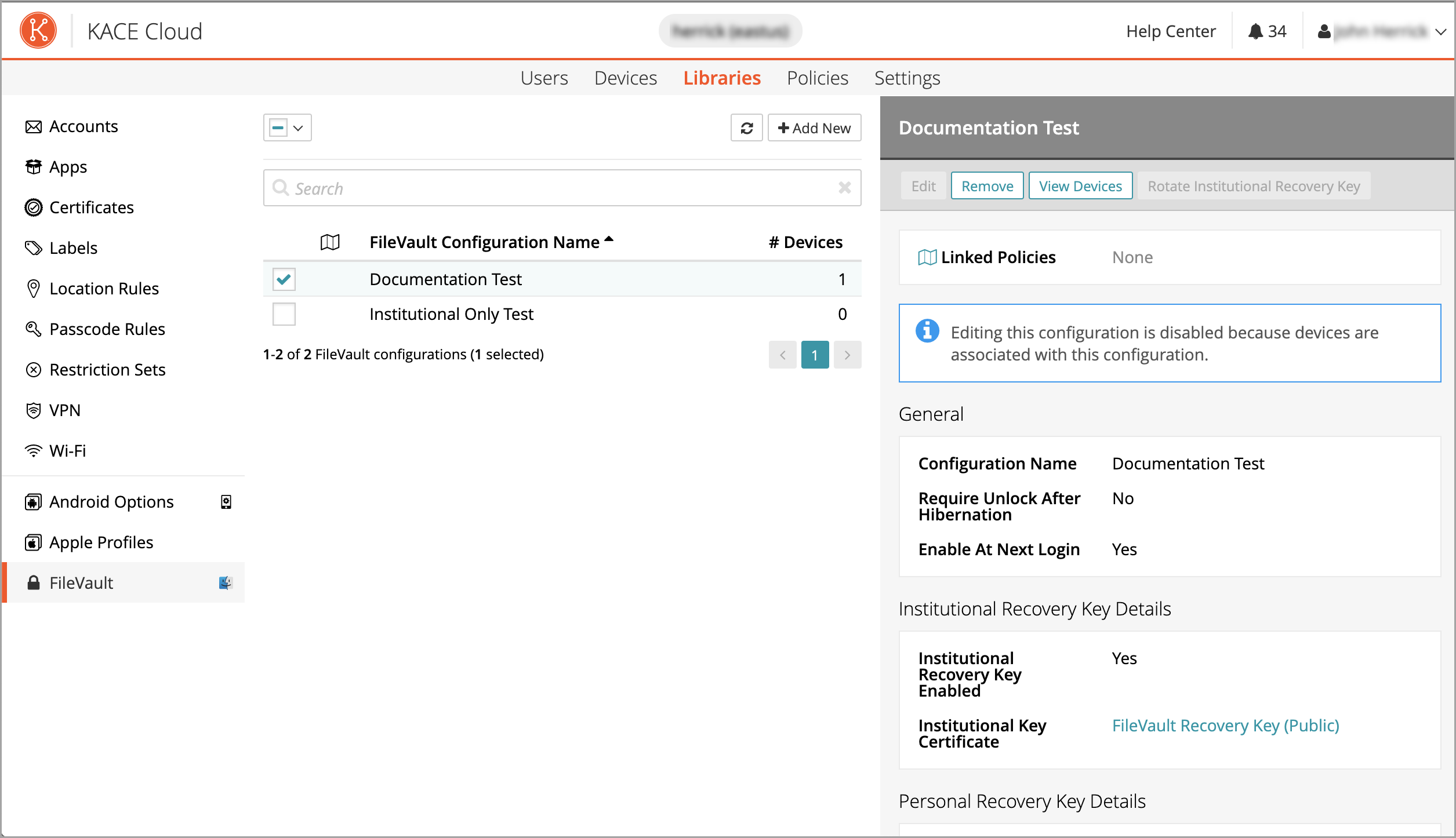Click the linked policies column book icon
The height and width of the screenshot is (838, 1456).
[330, 242]
